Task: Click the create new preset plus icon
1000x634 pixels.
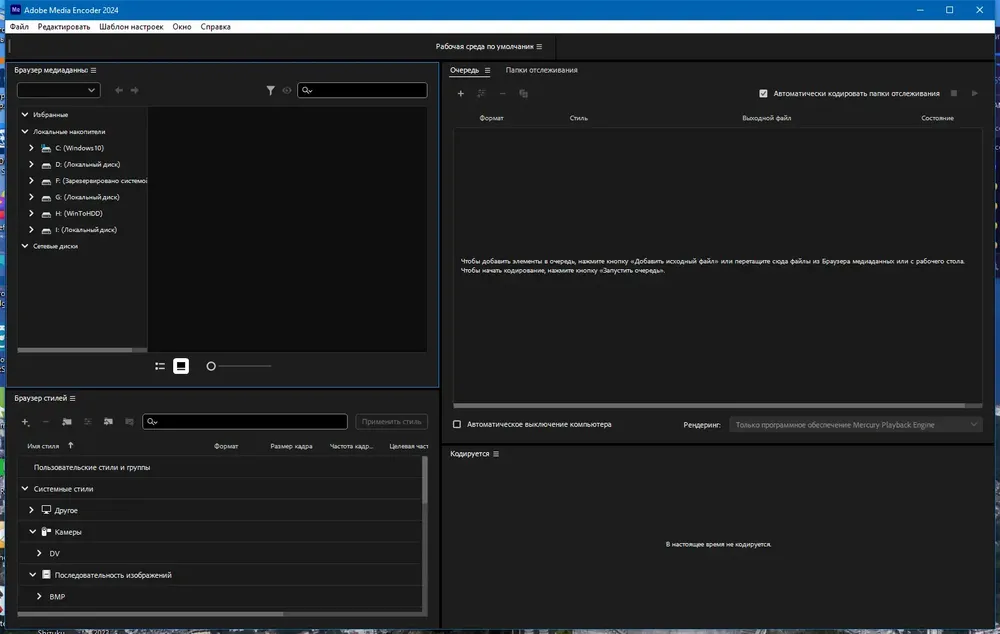Action: coord(26,422)
